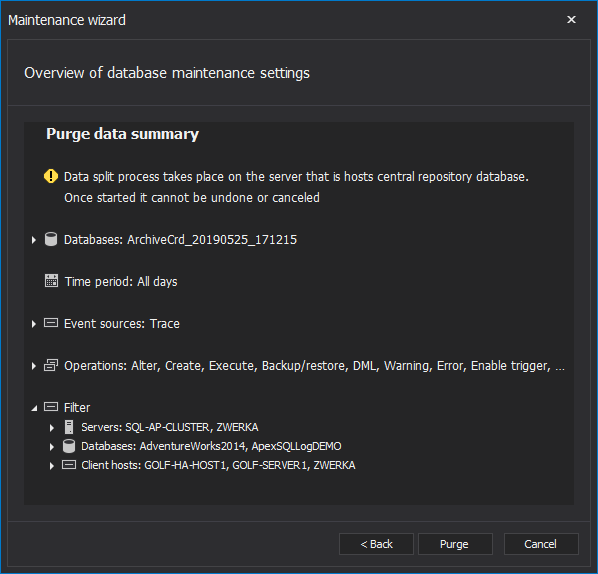Image resolution: width=598 pixels, height=574 pixels.
Task: Click the database cylinder icon beside ArchiveCrd
Action: point(51,240)
